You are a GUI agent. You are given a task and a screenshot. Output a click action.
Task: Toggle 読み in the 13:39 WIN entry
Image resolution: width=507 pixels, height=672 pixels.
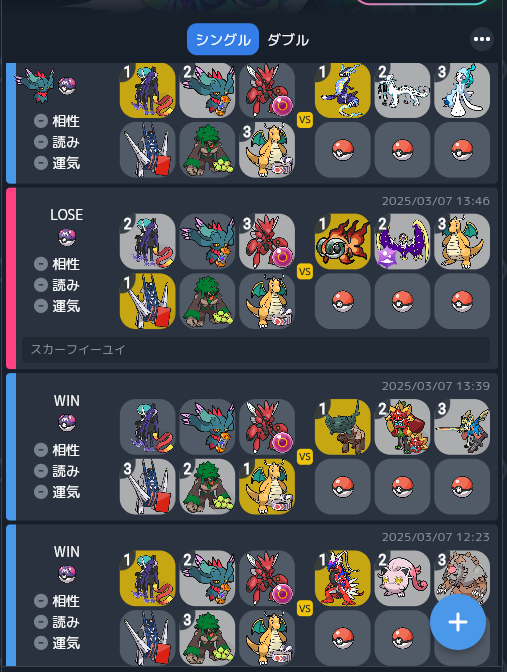57,471
